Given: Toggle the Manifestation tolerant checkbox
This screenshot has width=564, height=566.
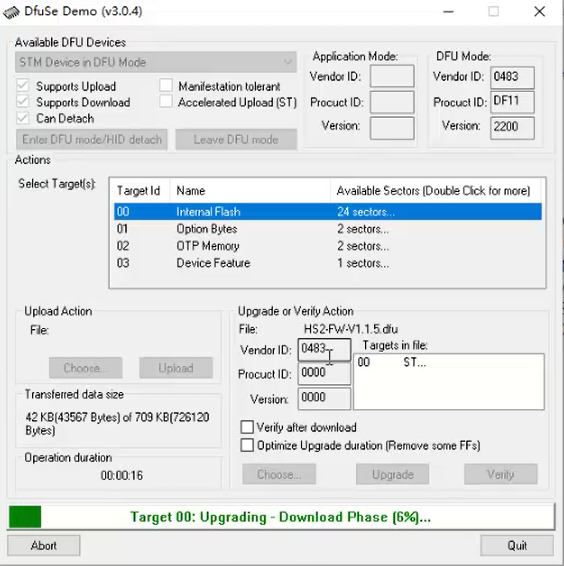Looking at the screenshot, I should coord(166,86).
